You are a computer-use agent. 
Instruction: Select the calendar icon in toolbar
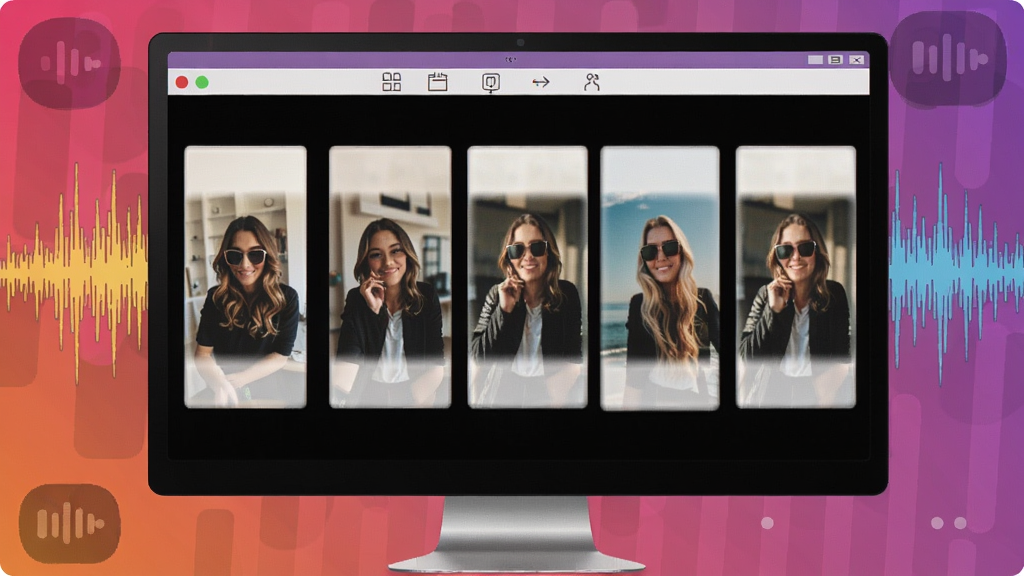438,82
